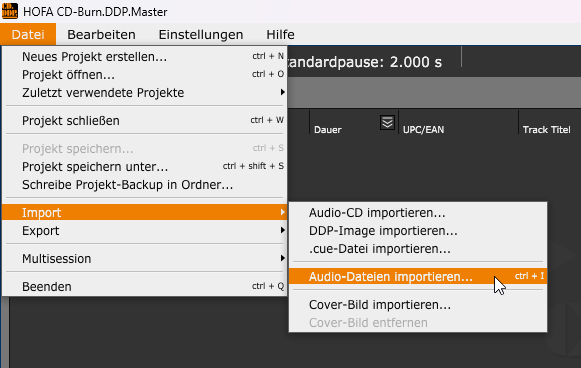The width and height of the screenshot is (581, 368).
Task: Select Audio-CD importieren
Action: (x=418, y=213)
